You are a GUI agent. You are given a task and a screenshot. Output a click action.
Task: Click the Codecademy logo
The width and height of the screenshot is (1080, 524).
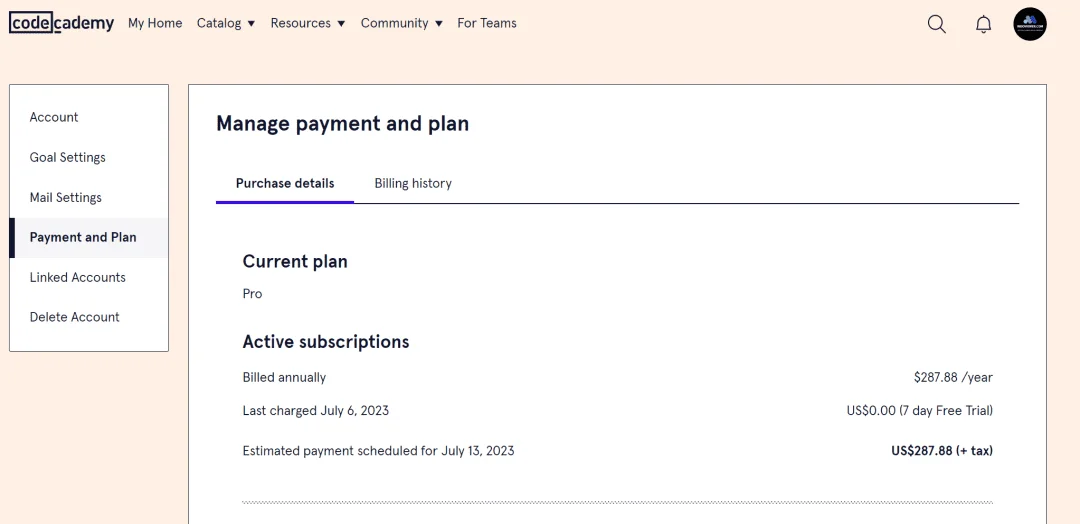pyautogui.click(x=61, y=23)
